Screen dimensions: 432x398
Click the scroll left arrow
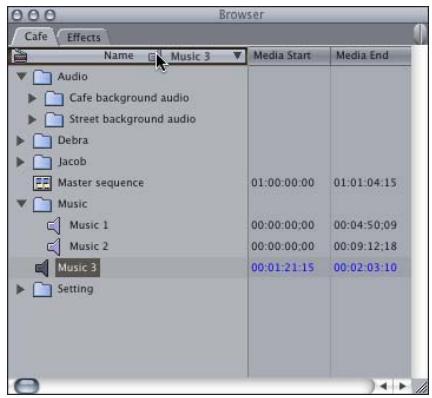click(x=384, y=386)
